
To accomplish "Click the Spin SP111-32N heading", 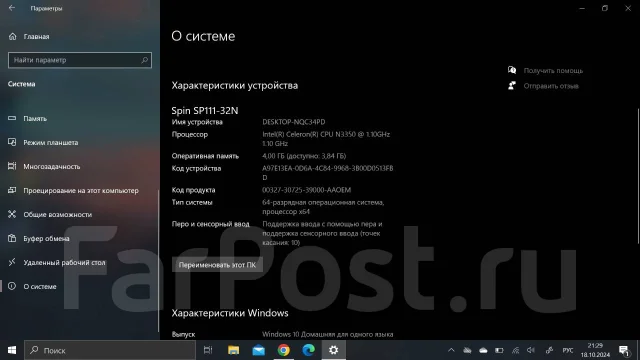I will [x=205, y=111].
